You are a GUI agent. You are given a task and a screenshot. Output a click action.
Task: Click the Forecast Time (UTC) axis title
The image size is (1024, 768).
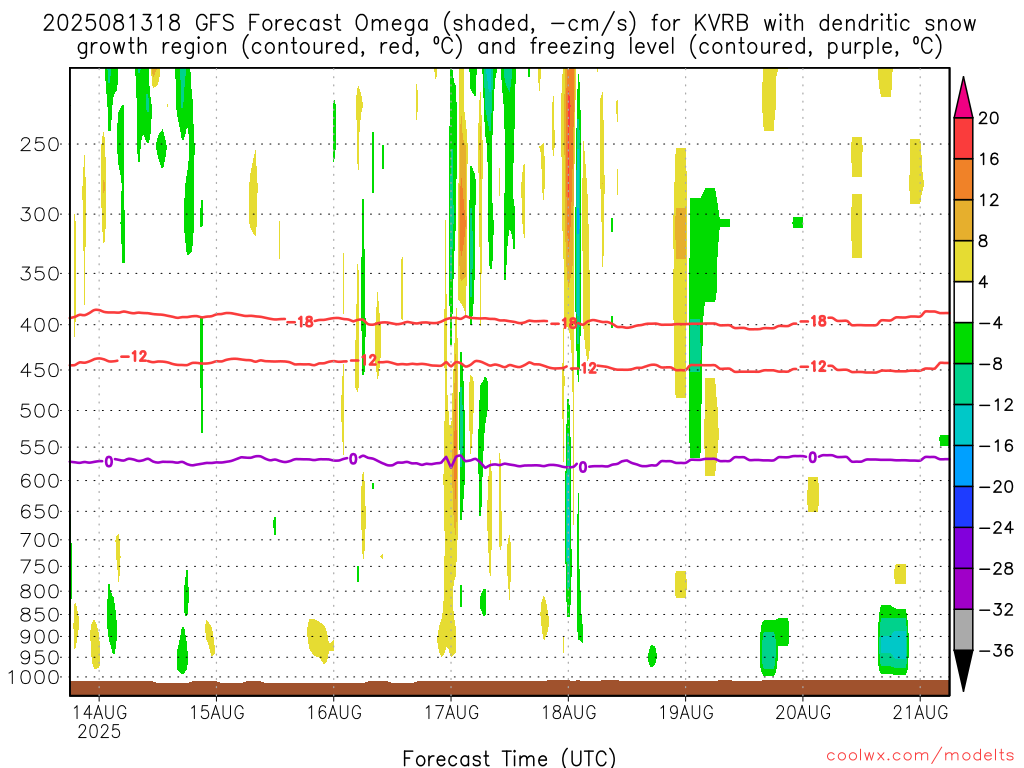click(x=509, y=758)
